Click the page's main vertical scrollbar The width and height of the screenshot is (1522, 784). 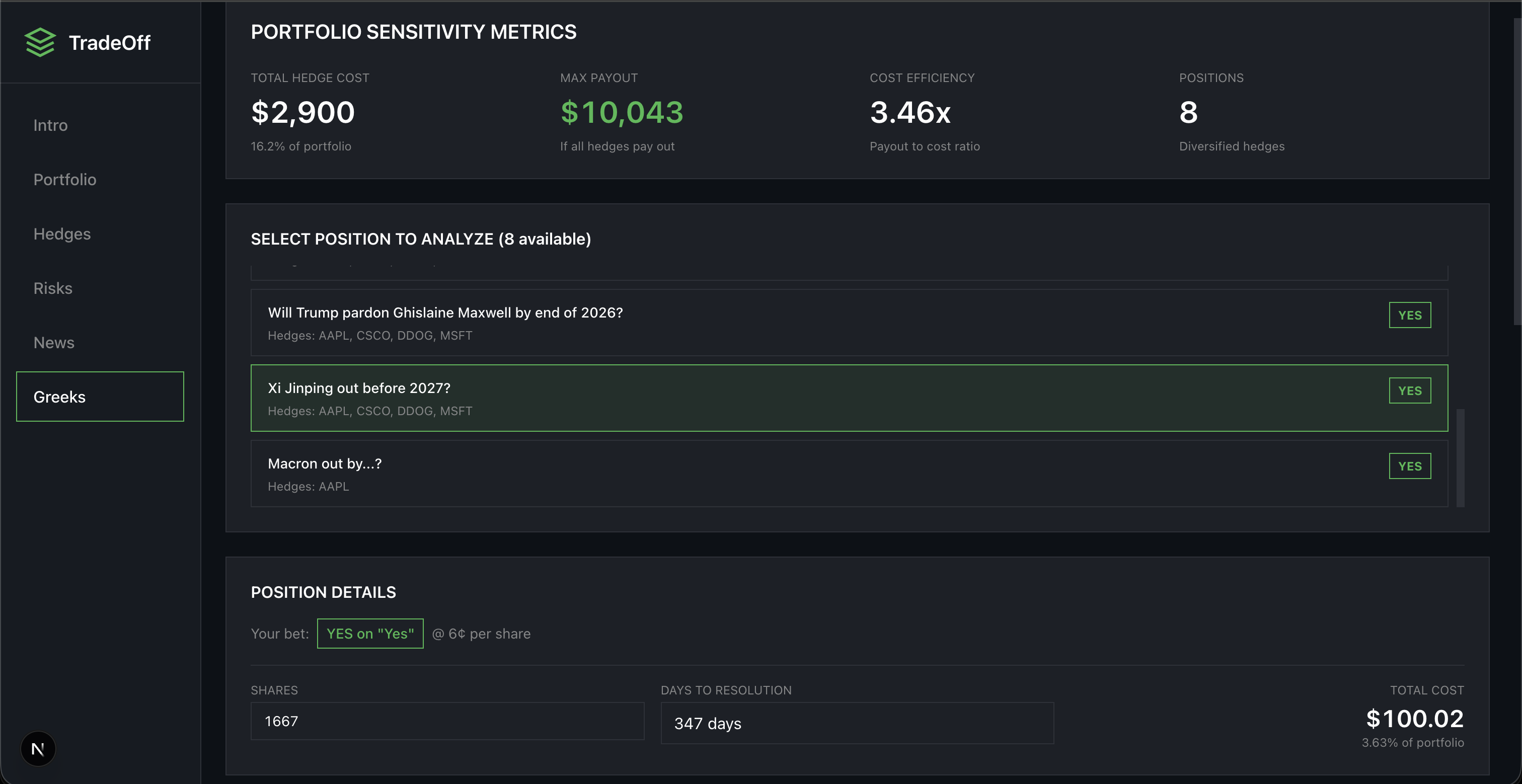tap(1516, 171)
